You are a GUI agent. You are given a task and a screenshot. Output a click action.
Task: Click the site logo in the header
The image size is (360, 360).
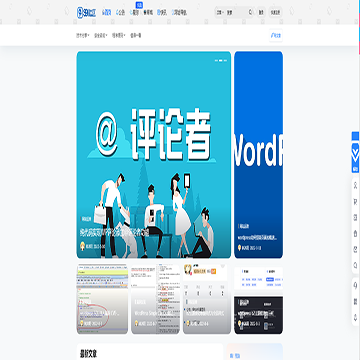(x=86, y=12)
